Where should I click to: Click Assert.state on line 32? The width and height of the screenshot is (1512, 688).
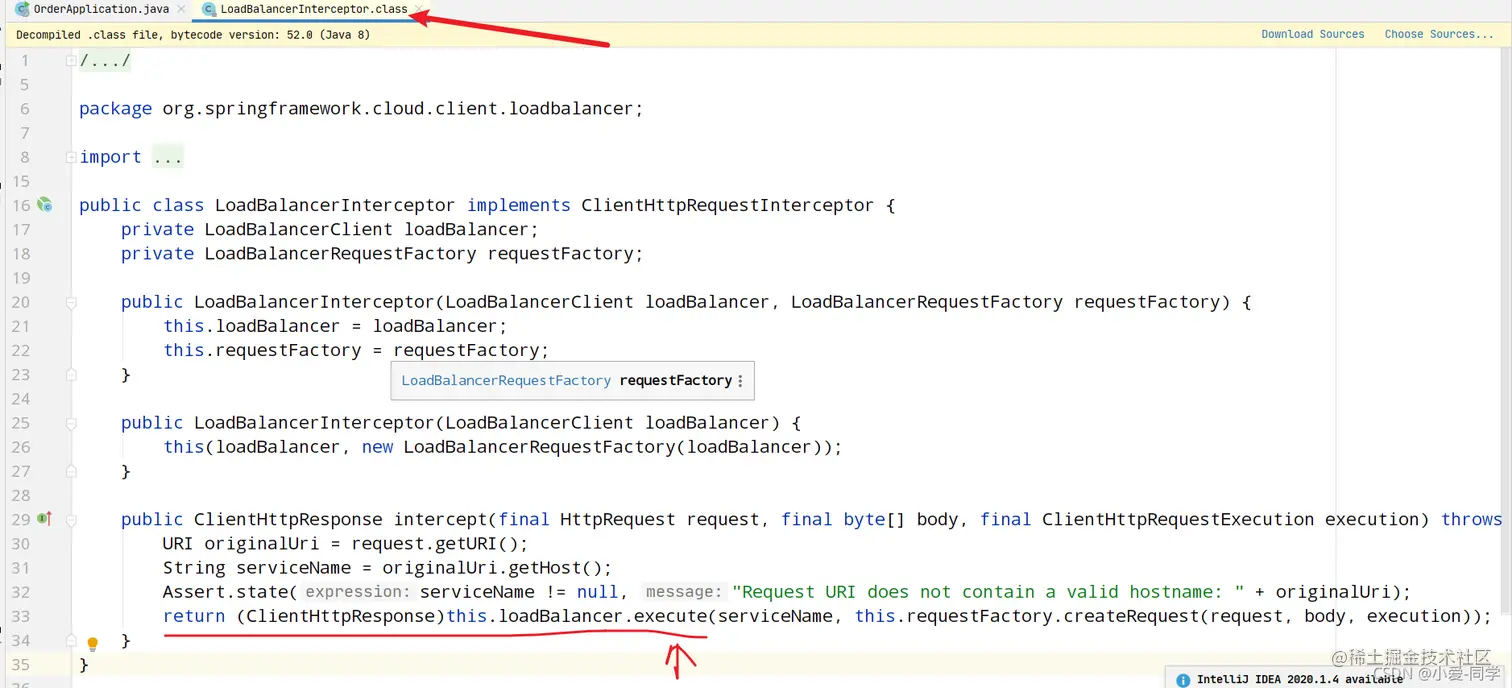225,592
